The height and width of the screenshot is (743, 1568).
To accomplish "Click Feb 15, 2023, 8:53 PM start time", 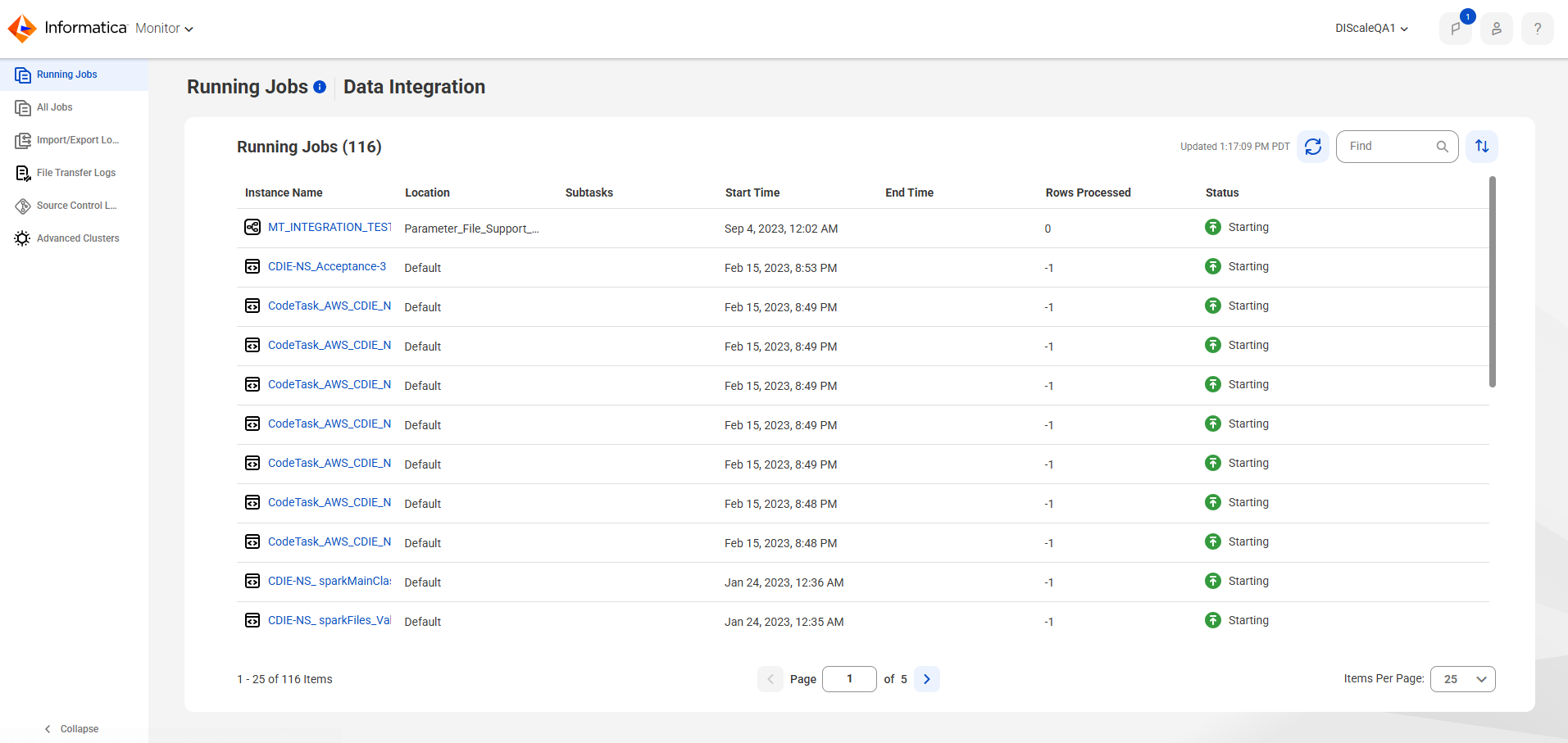I will click(781, 268).
